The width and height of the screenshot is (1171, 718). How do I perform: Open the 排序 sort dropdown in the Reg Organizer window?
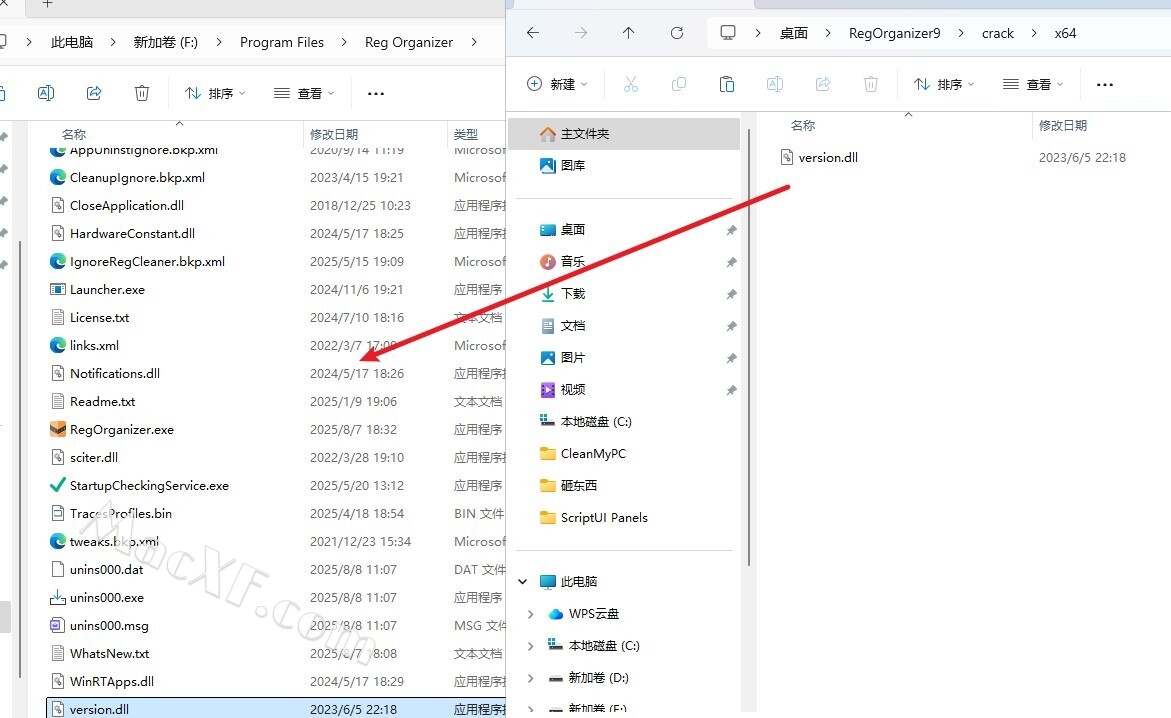215,93
